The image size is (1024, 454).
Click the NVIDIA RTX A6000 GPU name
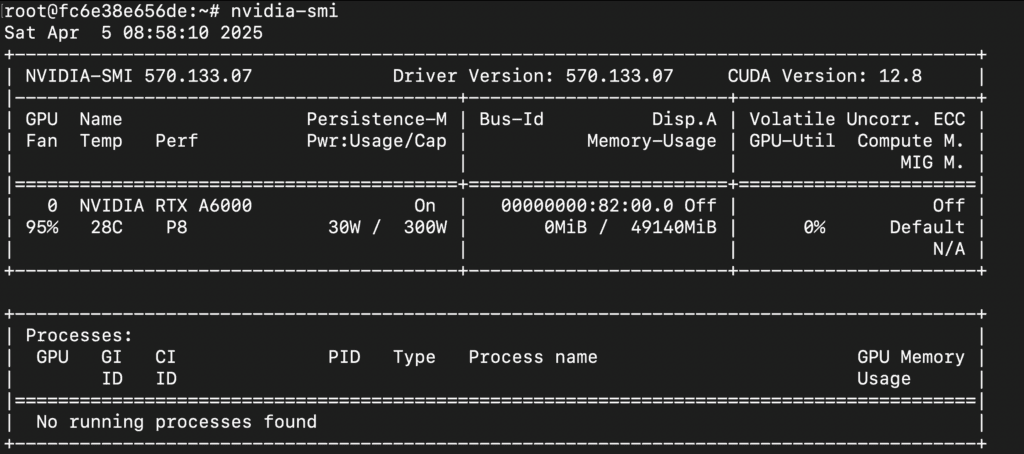tap(166, 206)
